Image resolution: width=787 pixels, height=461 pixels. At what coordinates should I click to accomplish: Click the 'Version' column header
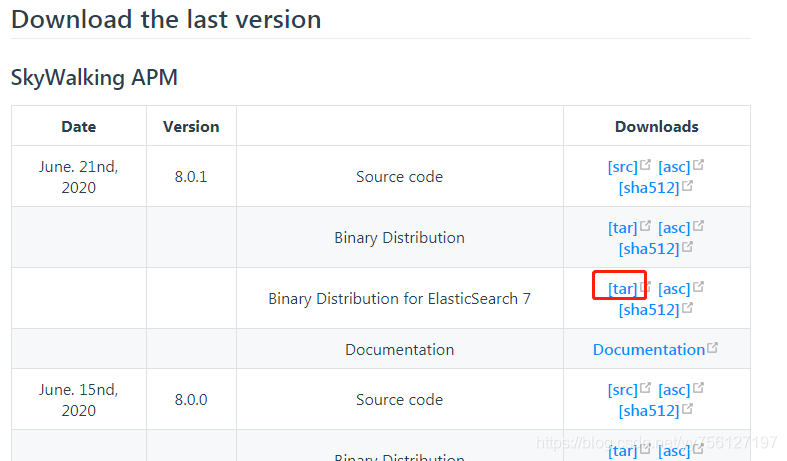[x=191, y=127]
